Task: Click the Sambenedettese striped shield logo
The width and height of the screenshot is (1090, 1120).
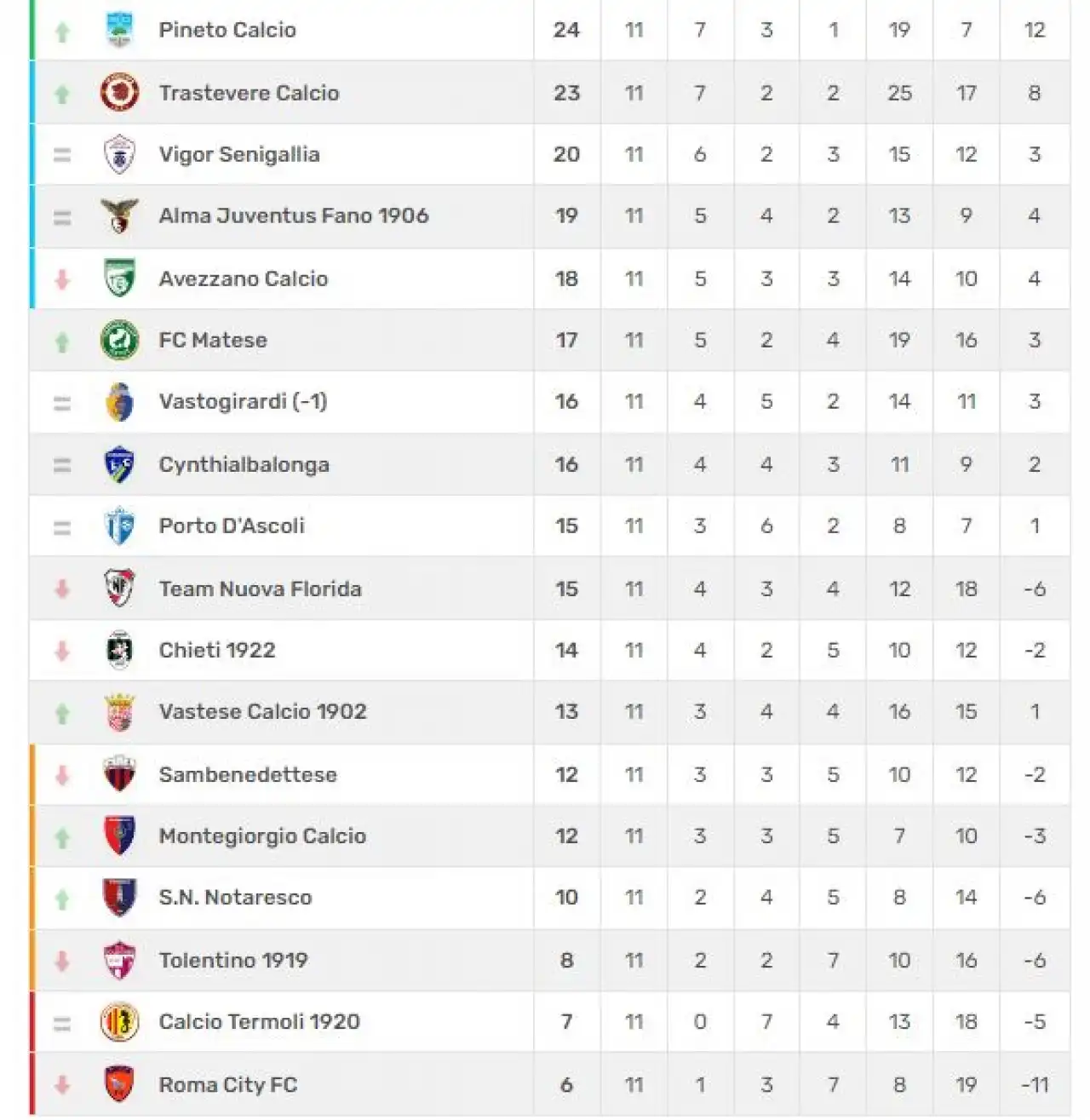Action: coord(119,774)
